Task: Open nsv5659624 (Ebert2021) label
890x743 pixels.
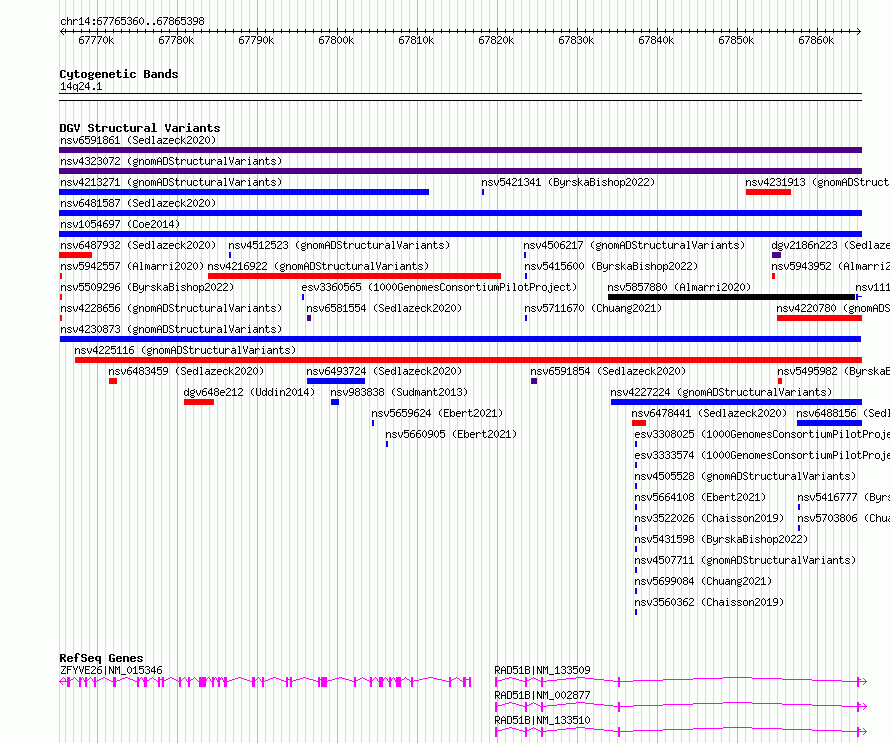Action: point(437,413)
